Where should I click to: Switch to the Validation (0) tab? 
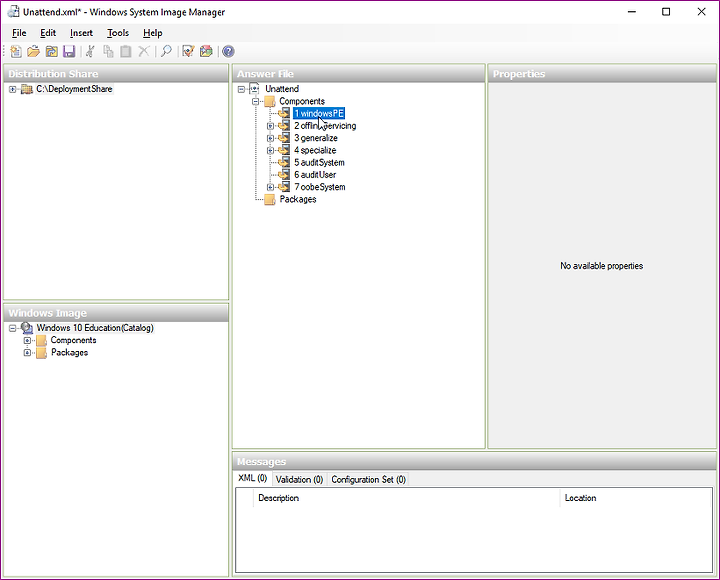click(x=299, y=479)
